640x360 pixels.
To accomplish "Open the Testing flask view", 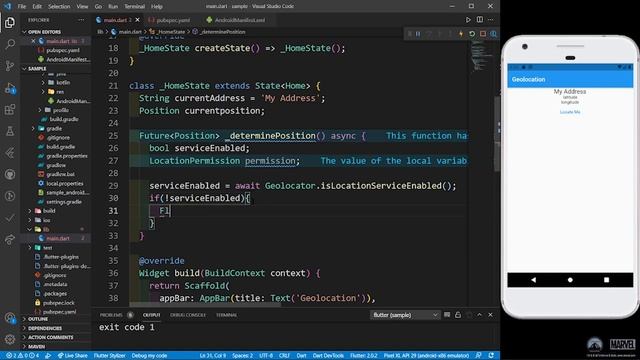I will [10, 131].
